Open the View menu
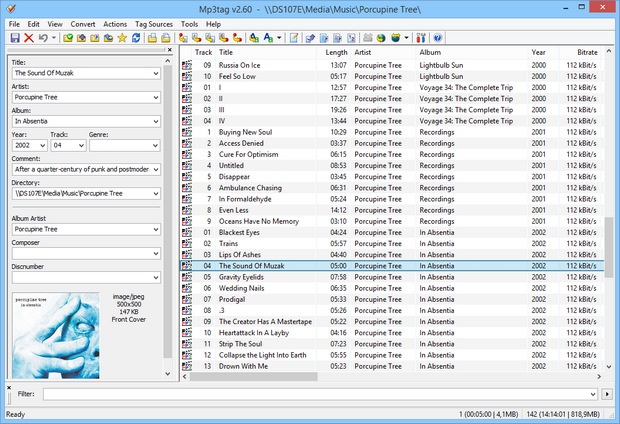The width and height of the screenshot is (620, 424). click(55, 24)
